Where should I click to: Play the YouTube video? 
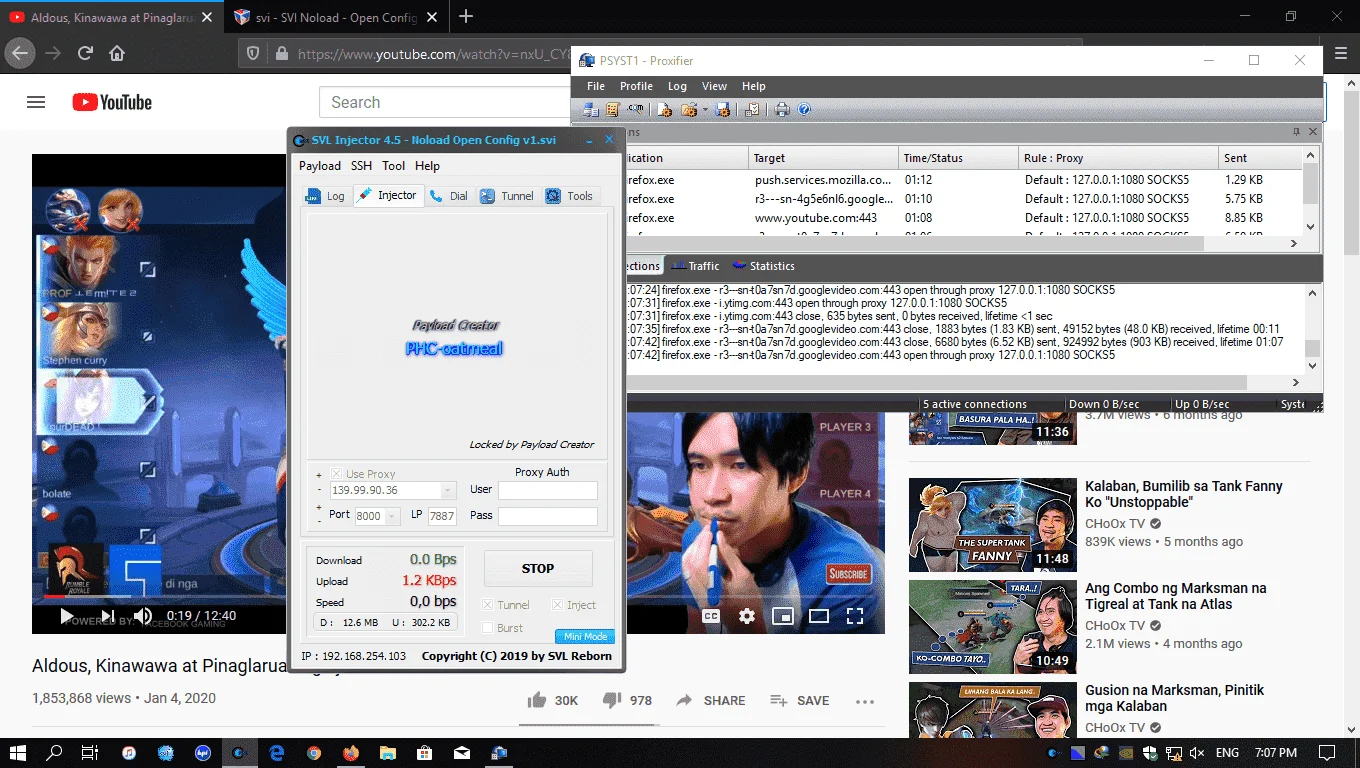[x=67, y=616]
